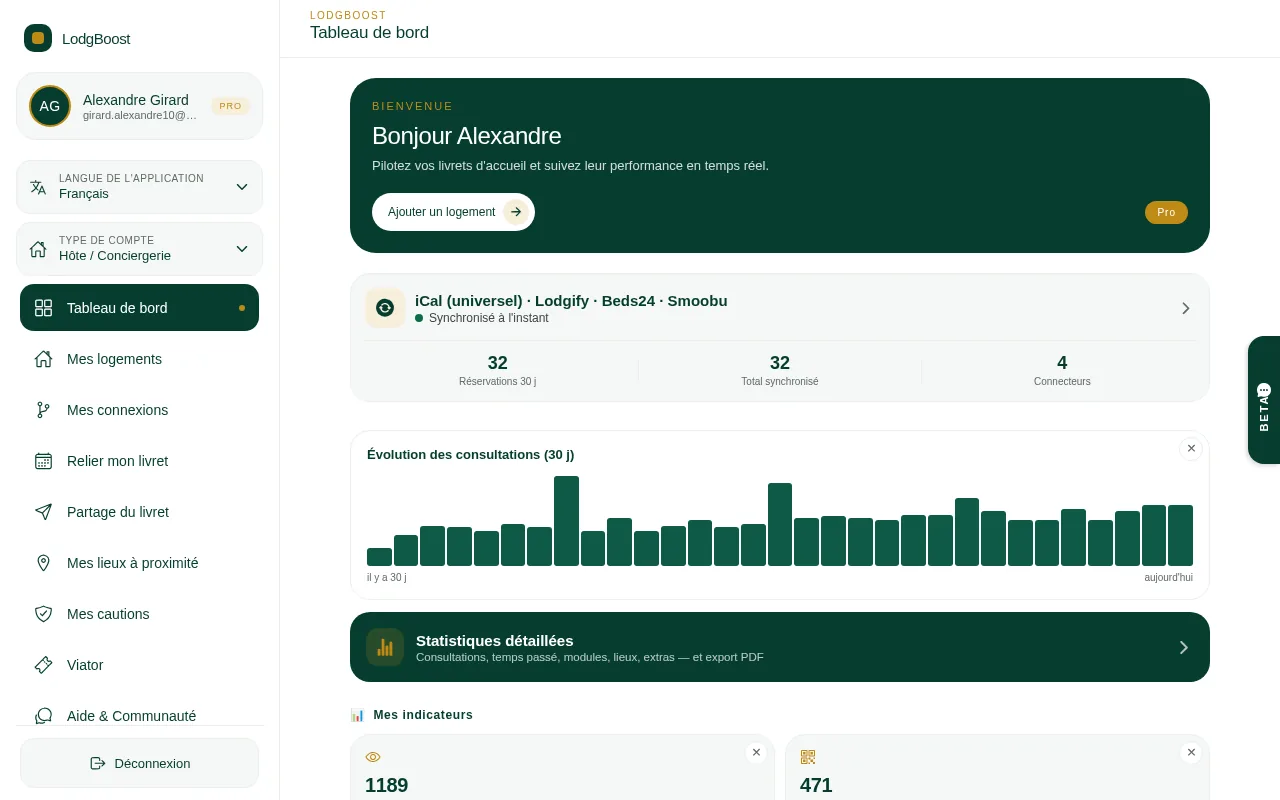
Task: Open Statistiques détaillées via its chevron
Action: pos(1184,647)
